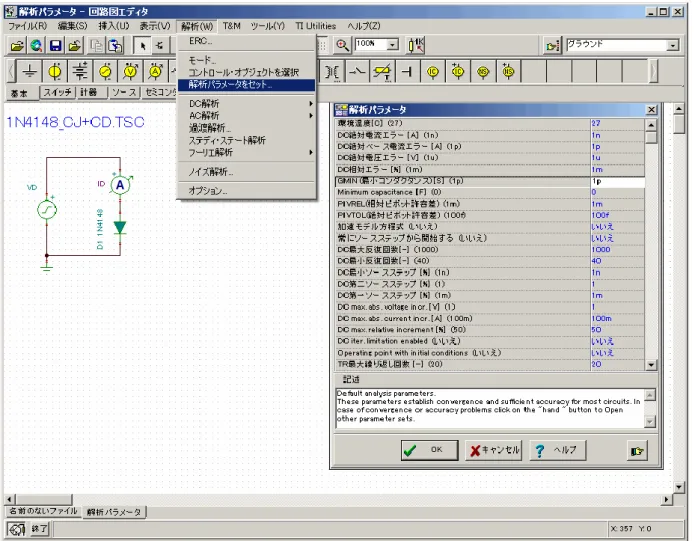Switch to the ソース component tab
Viewport: 695px width, 541px height.
pos(124,92)
